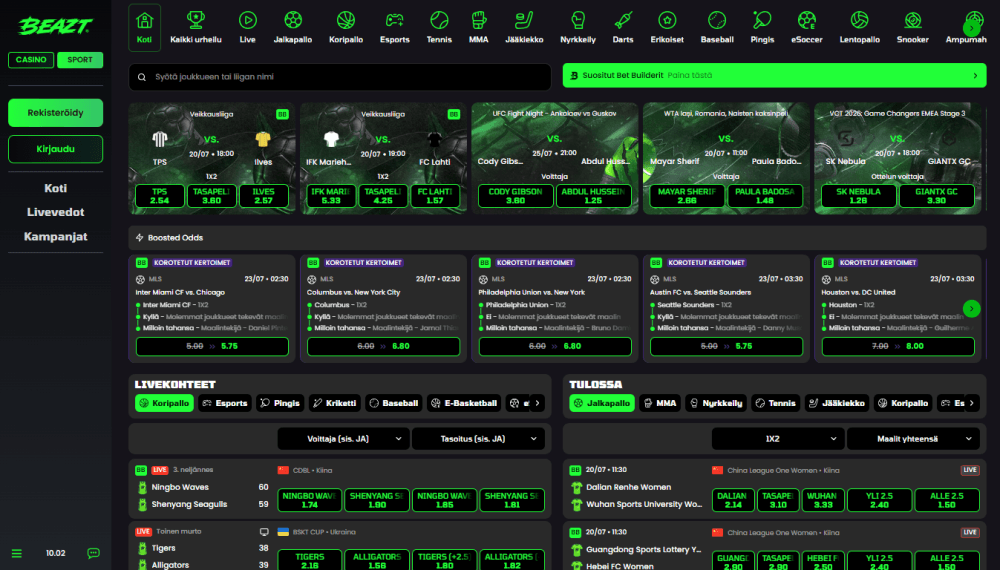Click the Kirjaudu login button
The width and height of the screenshot is (1000, 570).
click(55, 149)
